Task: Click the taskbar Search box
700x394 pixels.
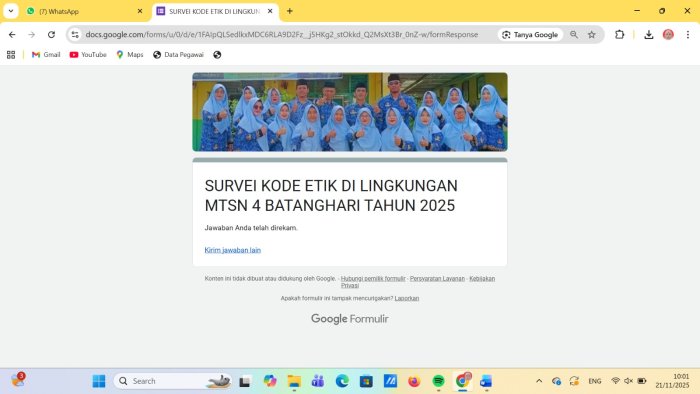Action: 173,381
